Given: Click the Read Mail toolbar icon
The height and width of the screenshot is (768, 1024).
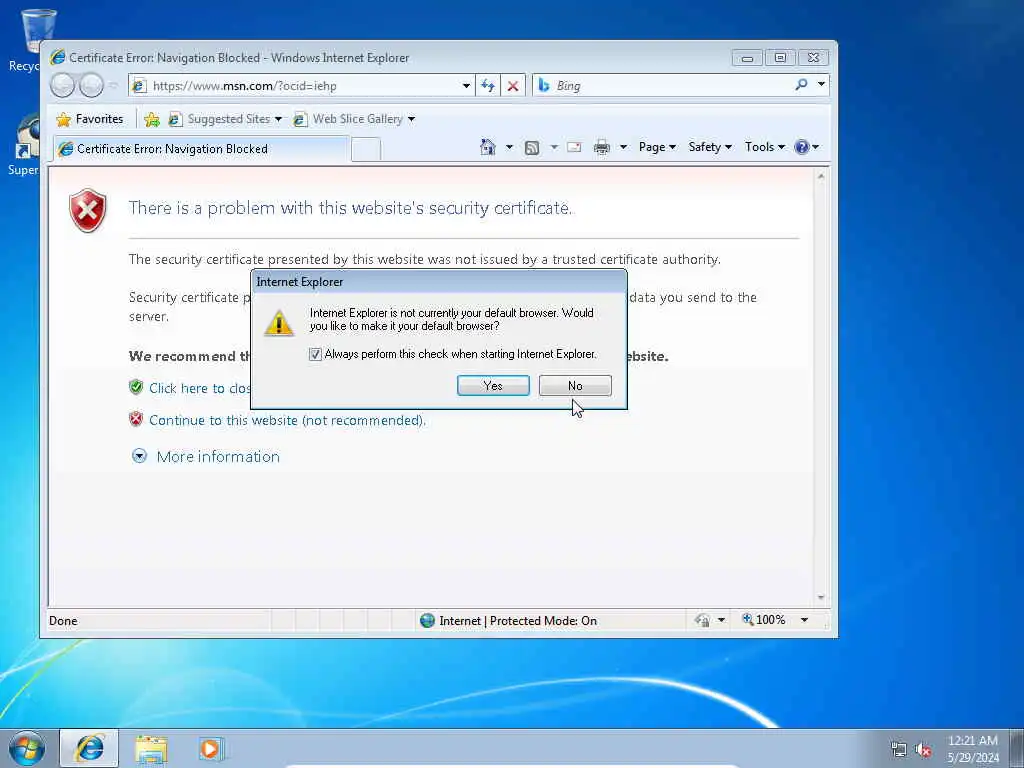Looking at the screenshot, I should 574,148.
